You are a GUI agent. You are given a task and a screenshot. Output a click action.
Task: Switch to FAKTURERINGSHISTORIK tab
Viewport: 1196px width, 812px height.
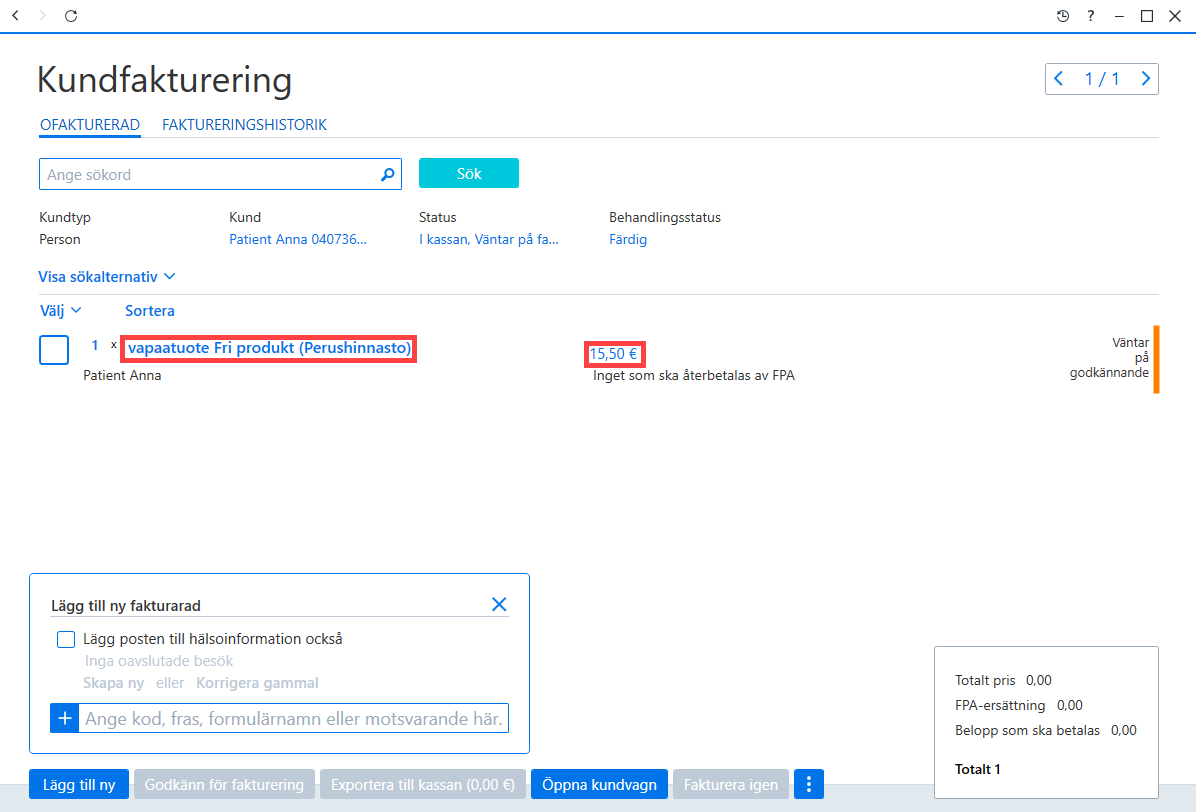point(244,125)
